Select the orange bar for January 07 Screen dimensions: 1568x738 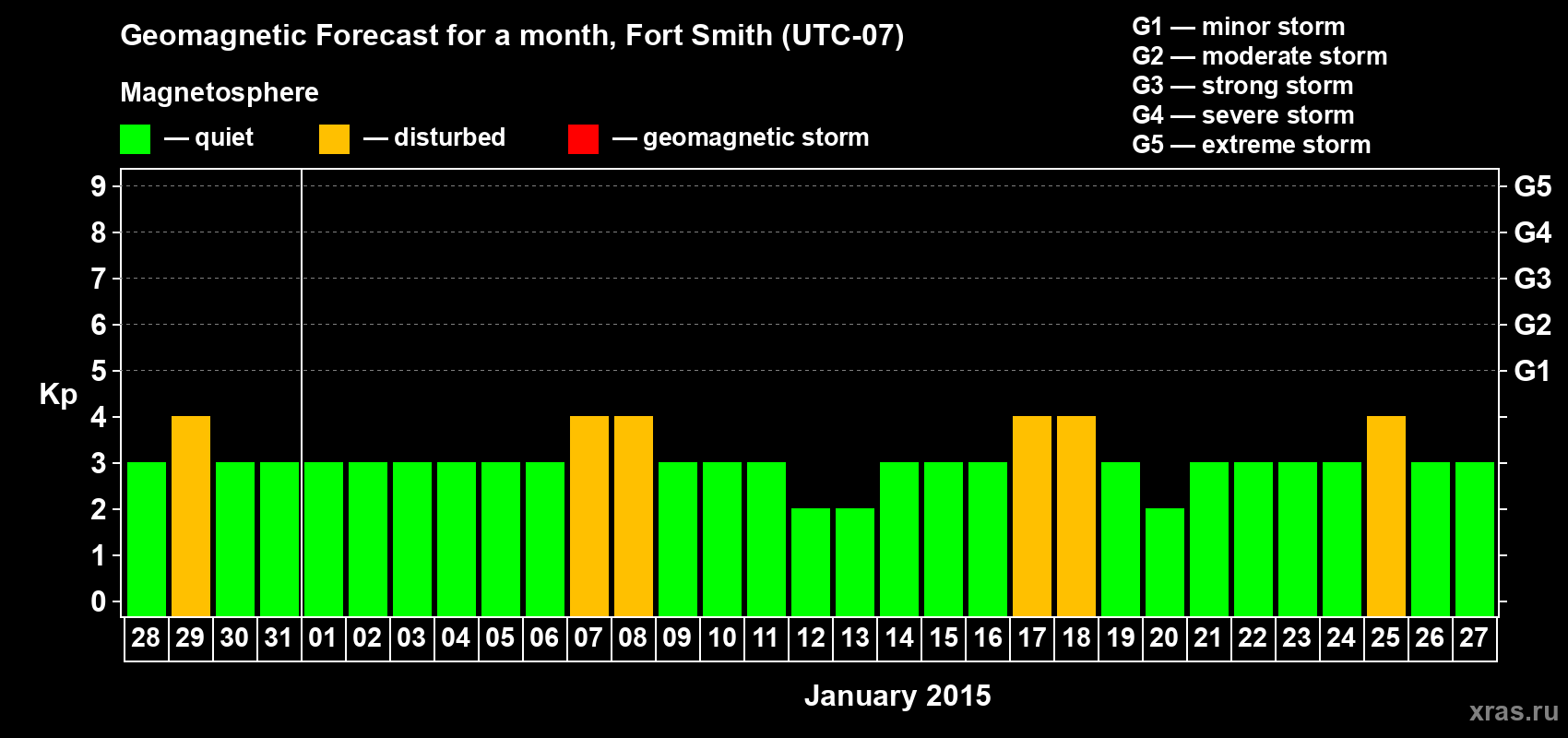(x=589, y=516)
